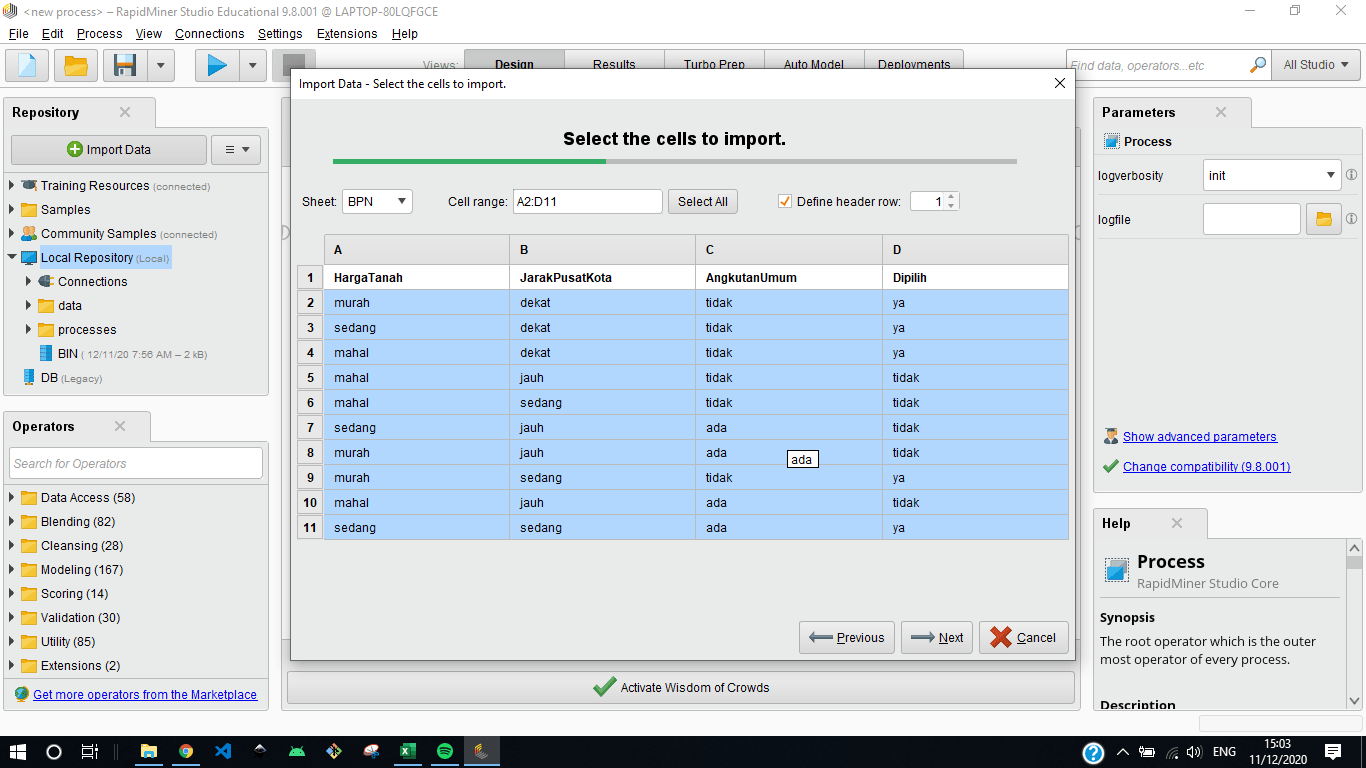Click the save process floppy disk icon

point(125,66)
